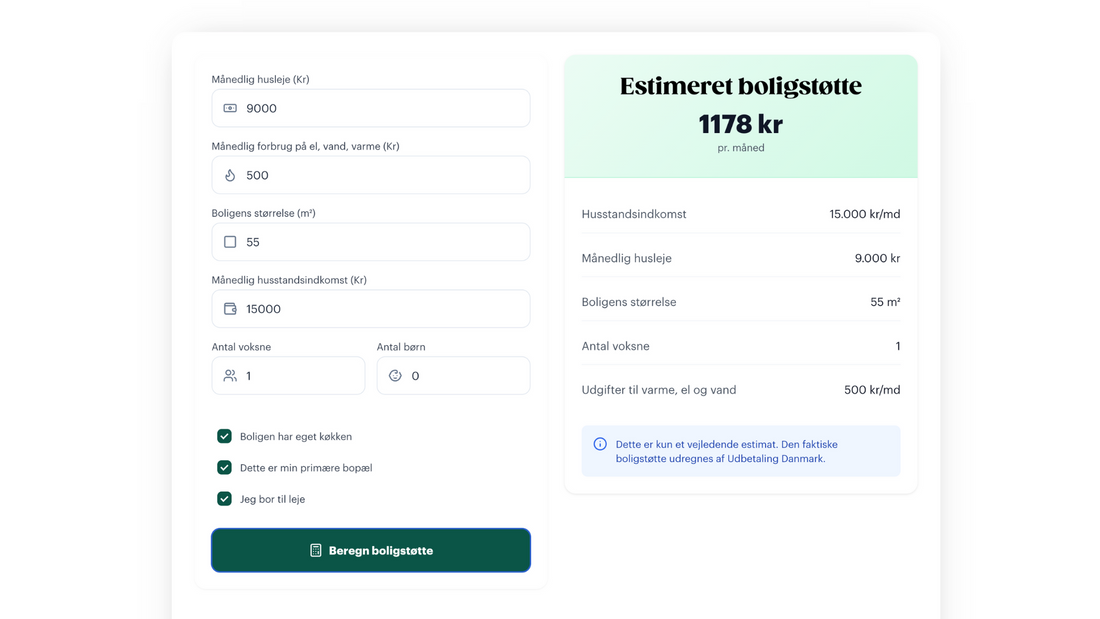The image size is (1100, 619).
Task: Click the square icon in the size field
Action: [x=230, y=242]
